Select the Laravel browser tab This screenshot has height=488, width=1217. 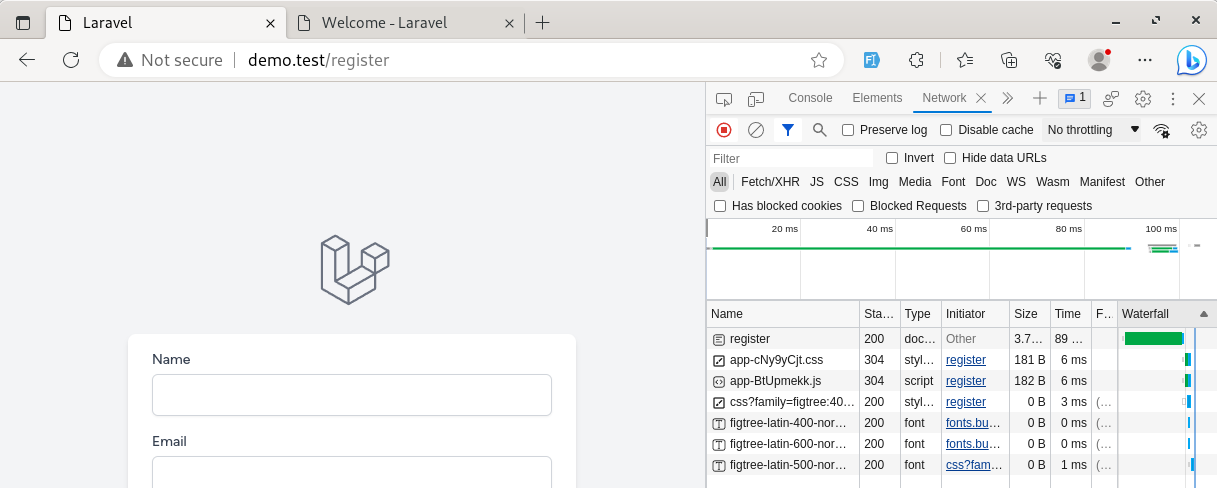click(x=166, y=23)
